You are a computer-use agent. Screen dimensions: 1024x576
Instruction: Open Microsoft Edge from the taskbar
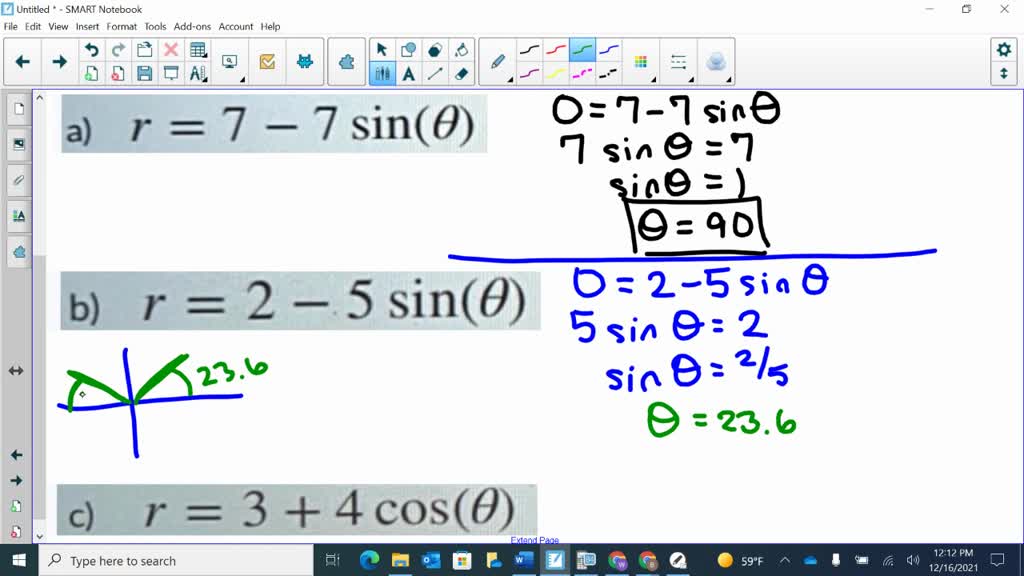[x=369, y=560]
